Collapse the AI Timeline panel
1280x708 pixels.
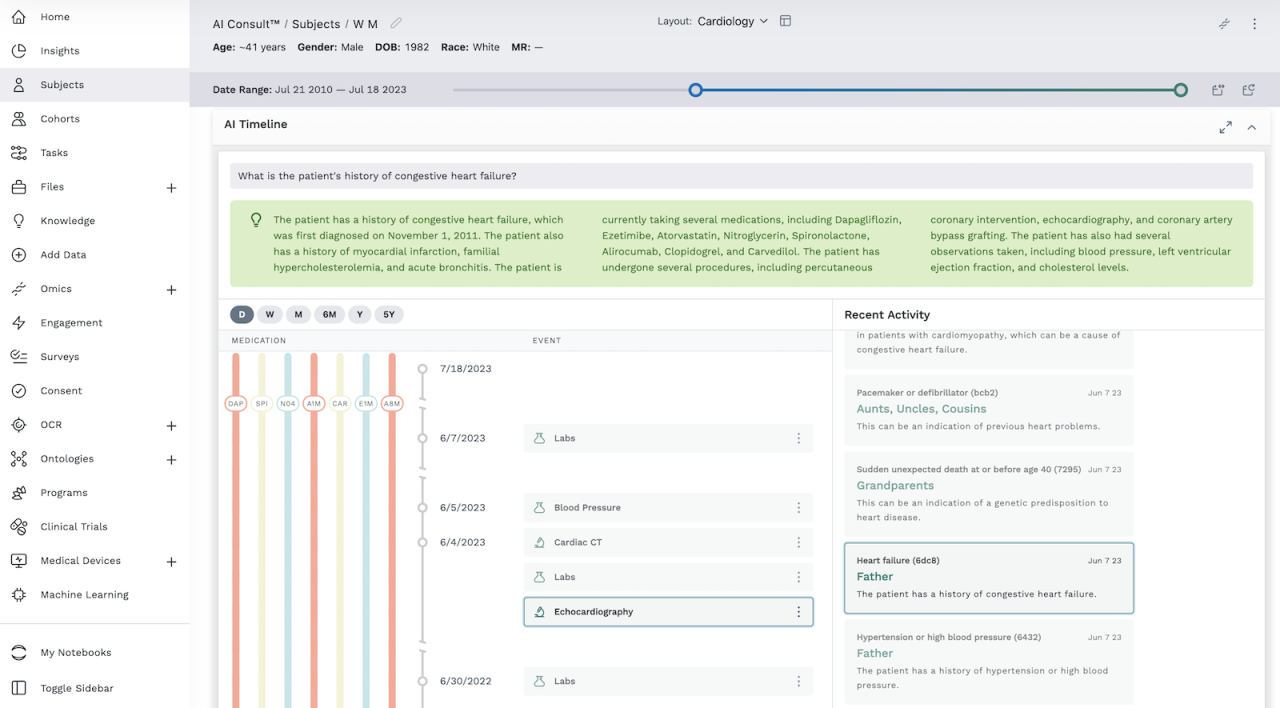[x=1251, y=127]
